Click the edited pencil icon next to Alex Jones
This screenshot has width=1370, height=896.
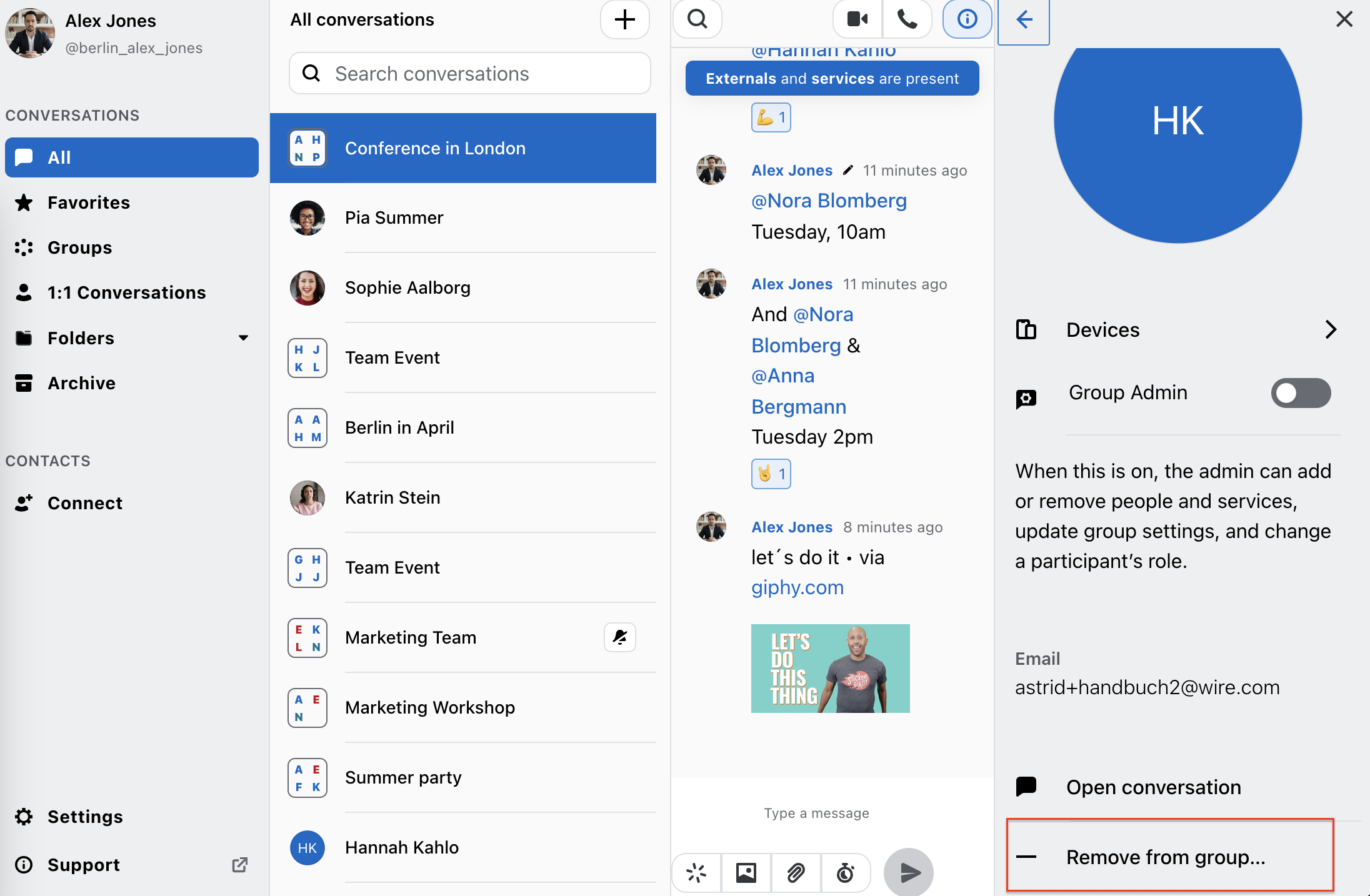pos(848,170)
